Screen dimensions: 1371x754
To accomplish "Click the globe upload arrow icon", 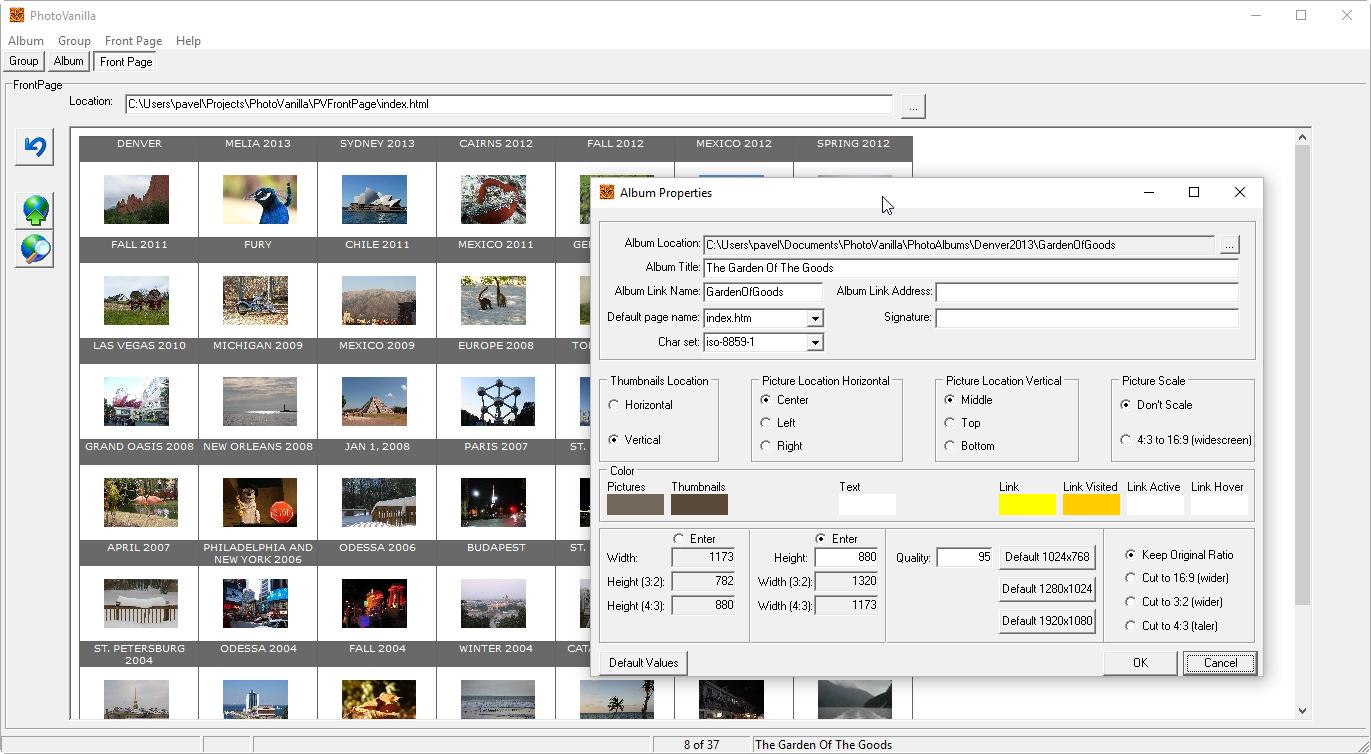I will click(x=35, y=210).
